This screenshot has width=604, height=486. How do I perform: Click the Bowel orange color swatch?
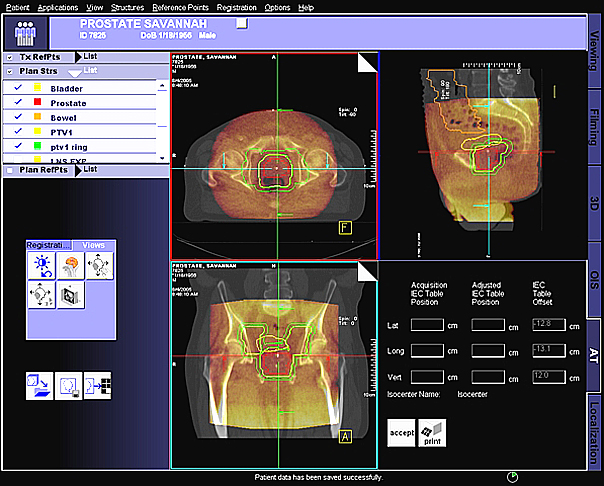coord(37,117)
